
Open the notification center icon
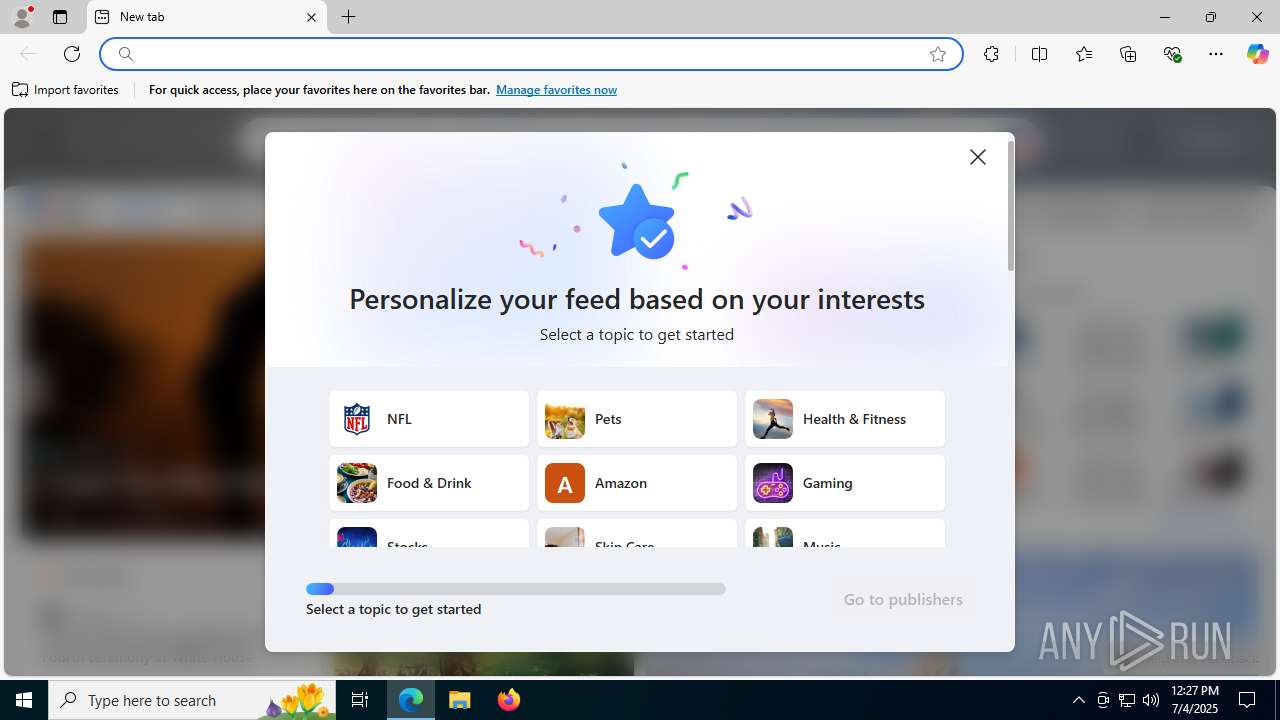pyautogui.click(x=1247, y=700)
